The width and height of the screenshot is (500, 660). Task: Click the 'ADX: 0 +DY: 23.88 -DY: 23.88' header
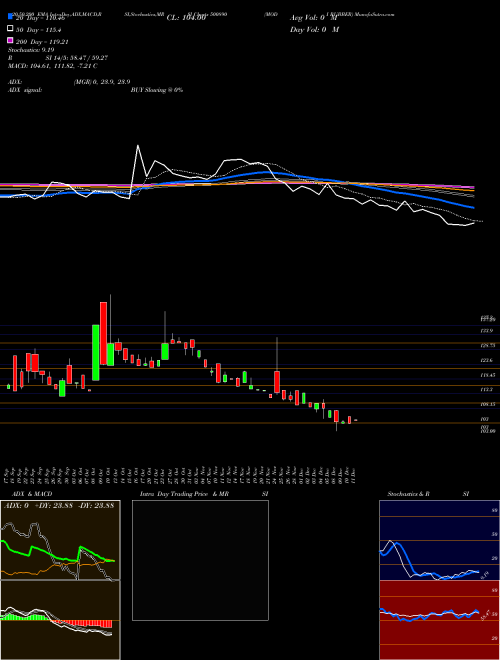[59, 506]
